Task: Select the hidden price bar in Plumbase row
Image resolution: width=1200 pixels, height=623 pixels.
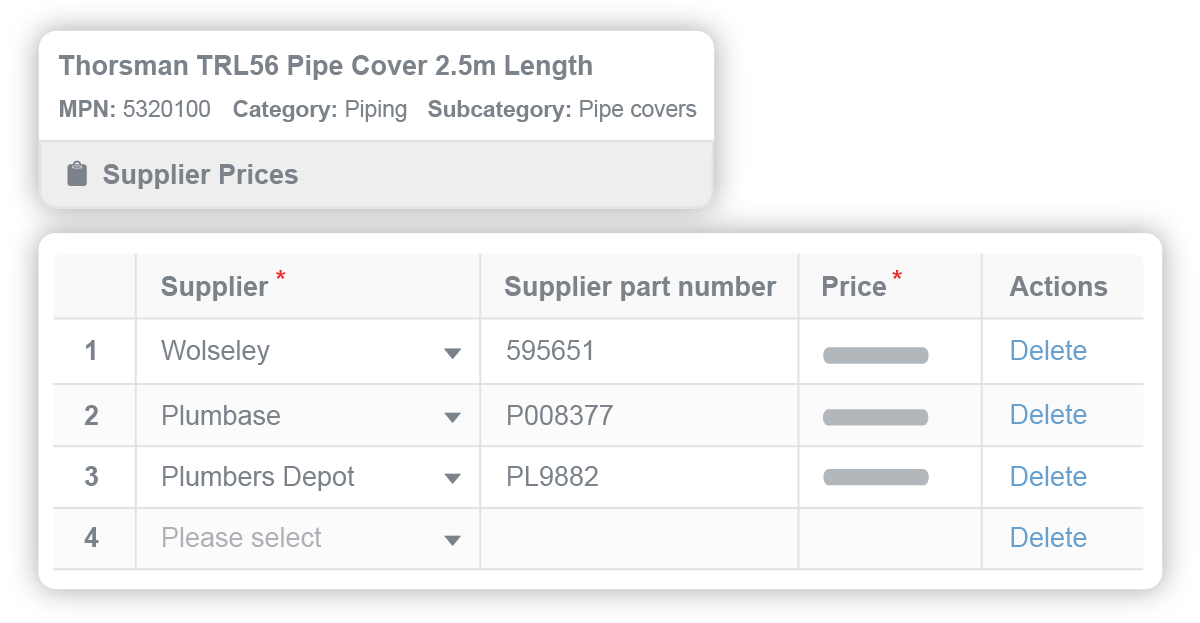Action: pyautogui.click(x=875, y=416)
